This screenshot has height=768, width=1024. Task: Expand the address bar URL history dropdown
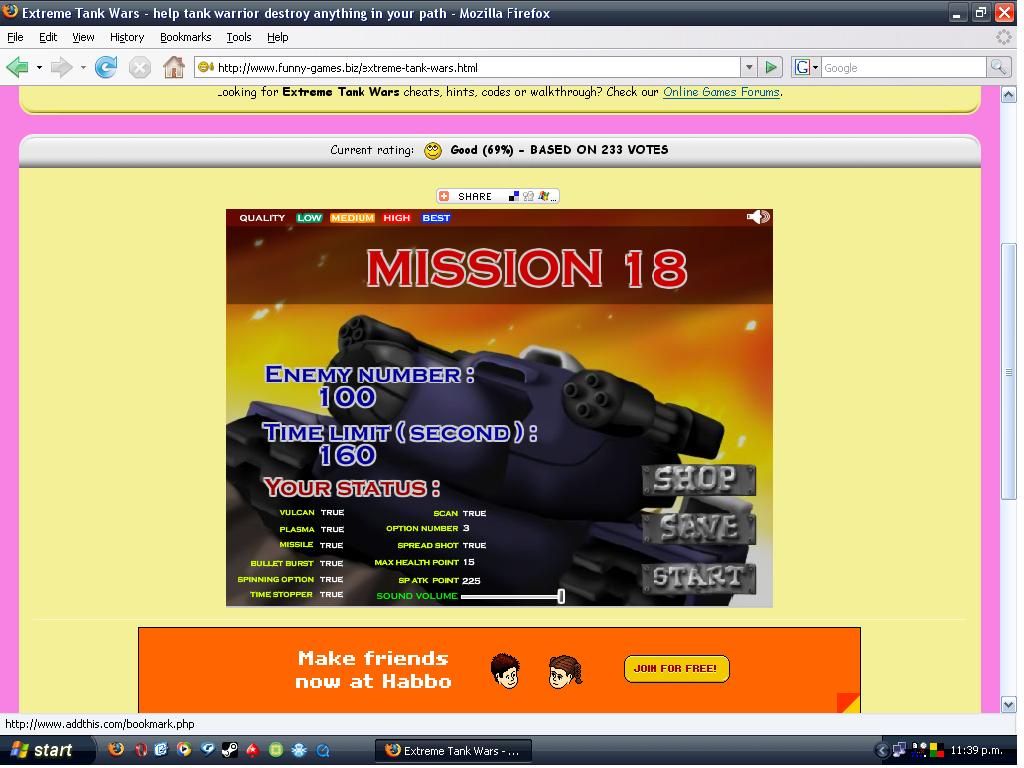(749, 67)
